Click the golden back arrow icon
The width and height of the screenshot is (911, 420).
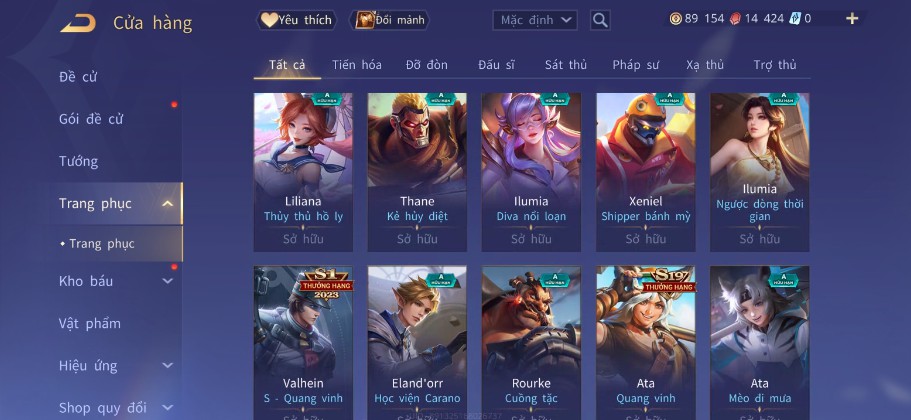(78, 23)
